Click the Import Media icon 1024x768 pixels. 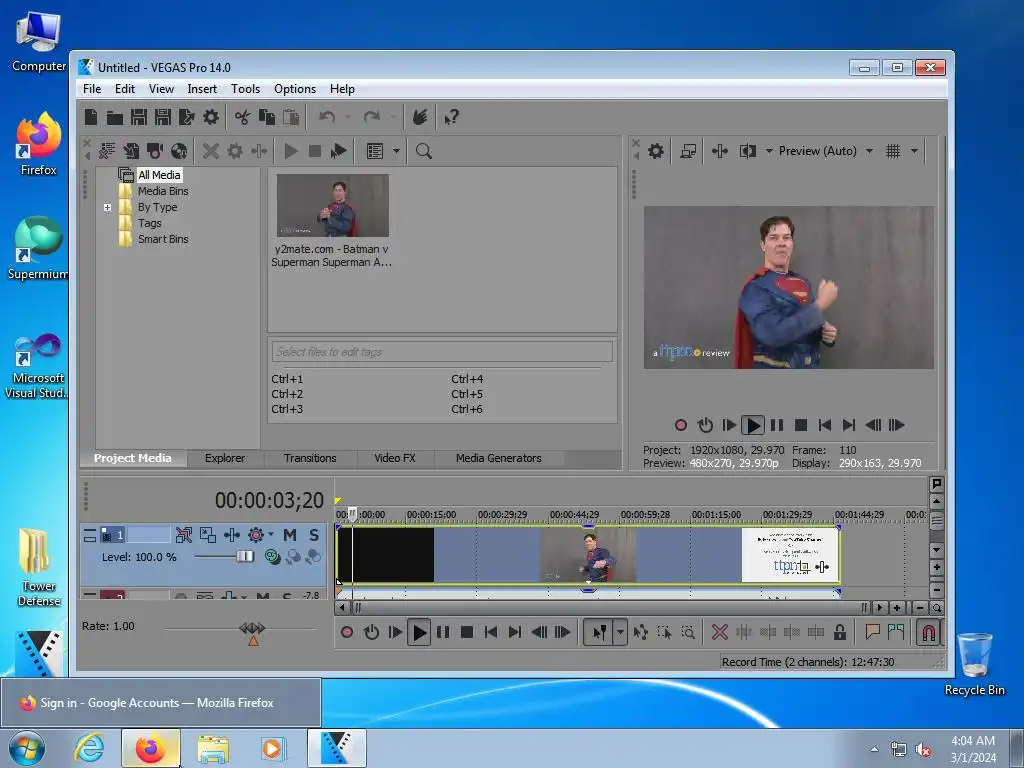click(131, 152)
